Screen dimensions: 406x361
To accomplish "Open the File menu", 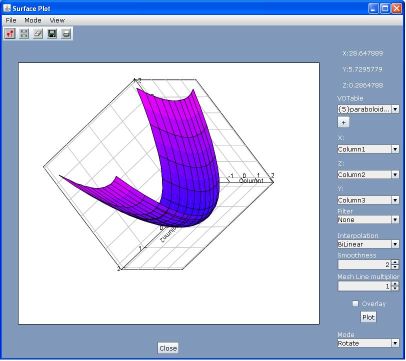I will (11, 20).
